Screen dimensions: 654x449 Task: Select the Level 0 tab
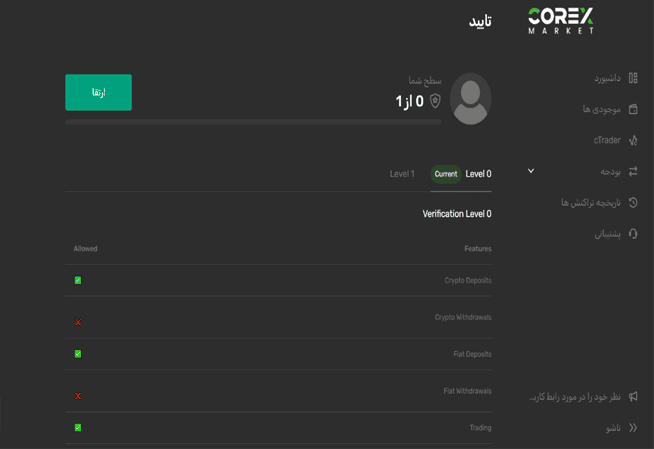478,174
